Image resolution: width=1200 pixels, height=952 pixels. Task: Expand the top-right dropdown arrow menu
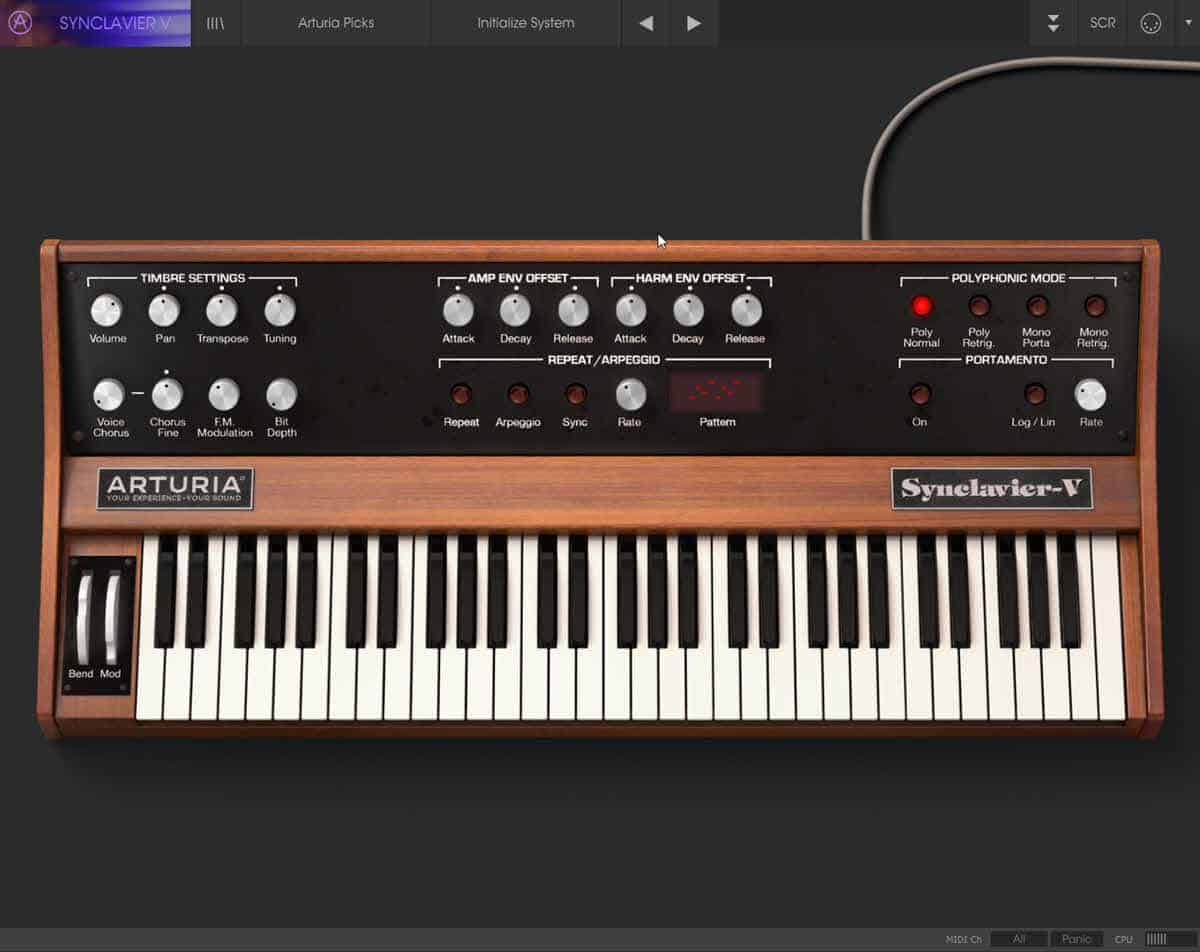pyautogui.click(x=1188, y=23)
